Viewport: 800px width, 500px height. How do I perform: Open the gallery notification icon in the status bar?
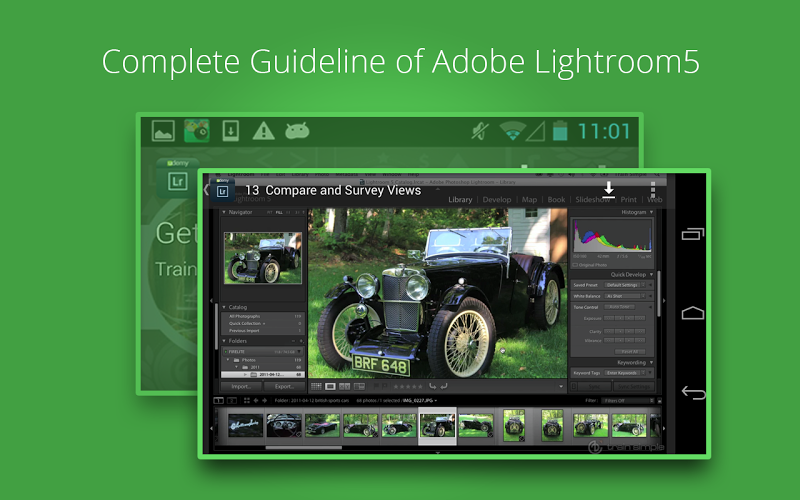click(163, 131)
